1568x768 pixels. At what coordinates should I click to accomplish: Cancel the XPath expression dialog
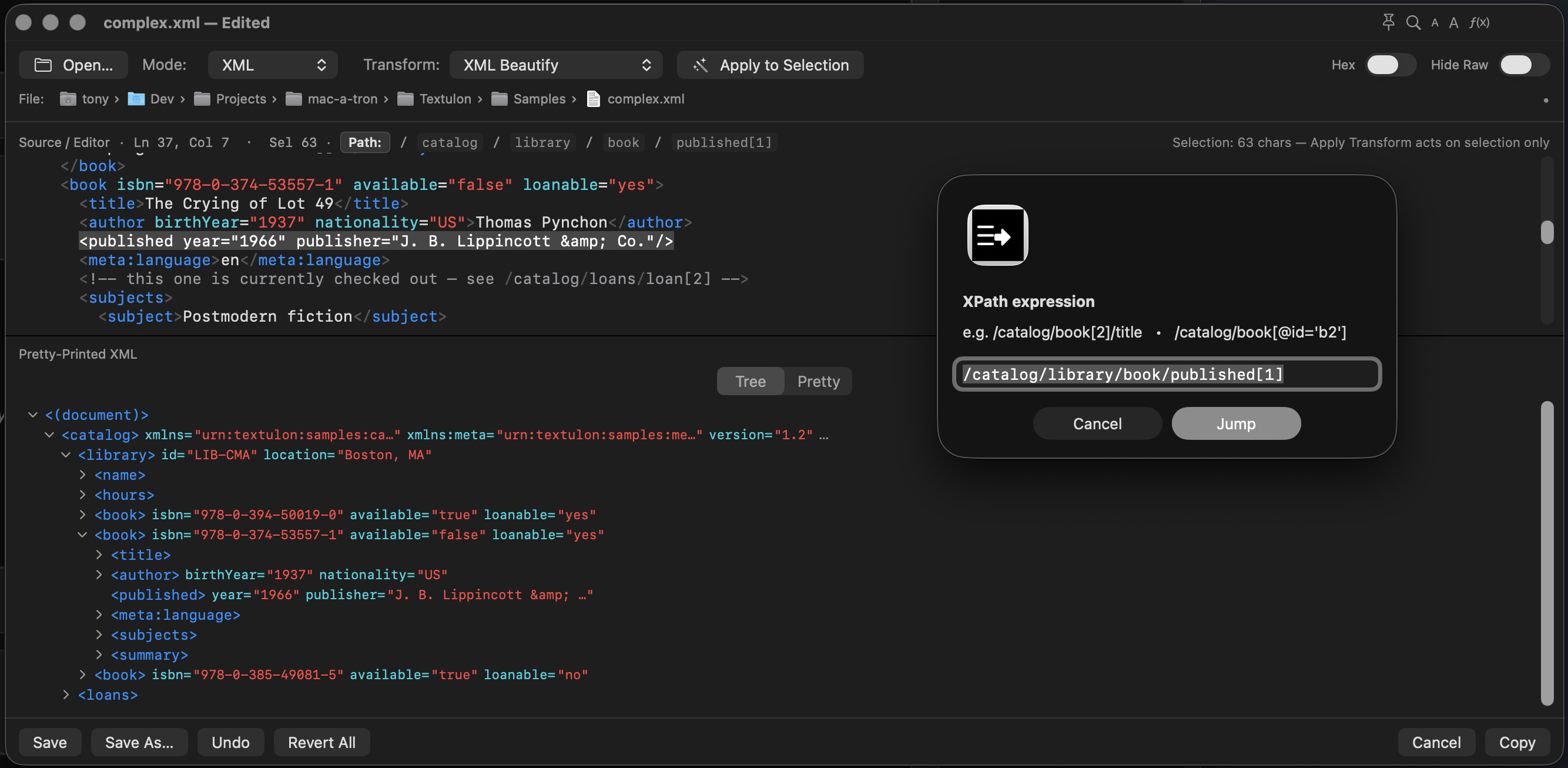(x=1097, y=423)
